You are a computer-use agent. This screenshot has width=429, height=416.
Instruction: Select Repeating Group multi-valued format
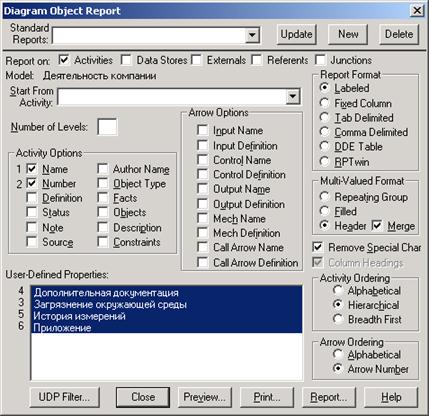click(x=324, y=197)
